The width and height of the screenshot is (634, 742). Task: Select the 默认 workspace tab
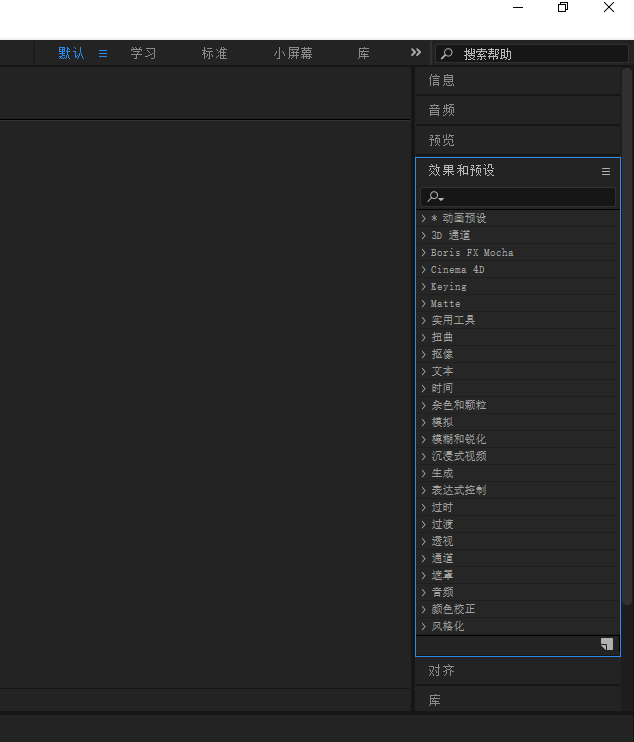[71, 53]
